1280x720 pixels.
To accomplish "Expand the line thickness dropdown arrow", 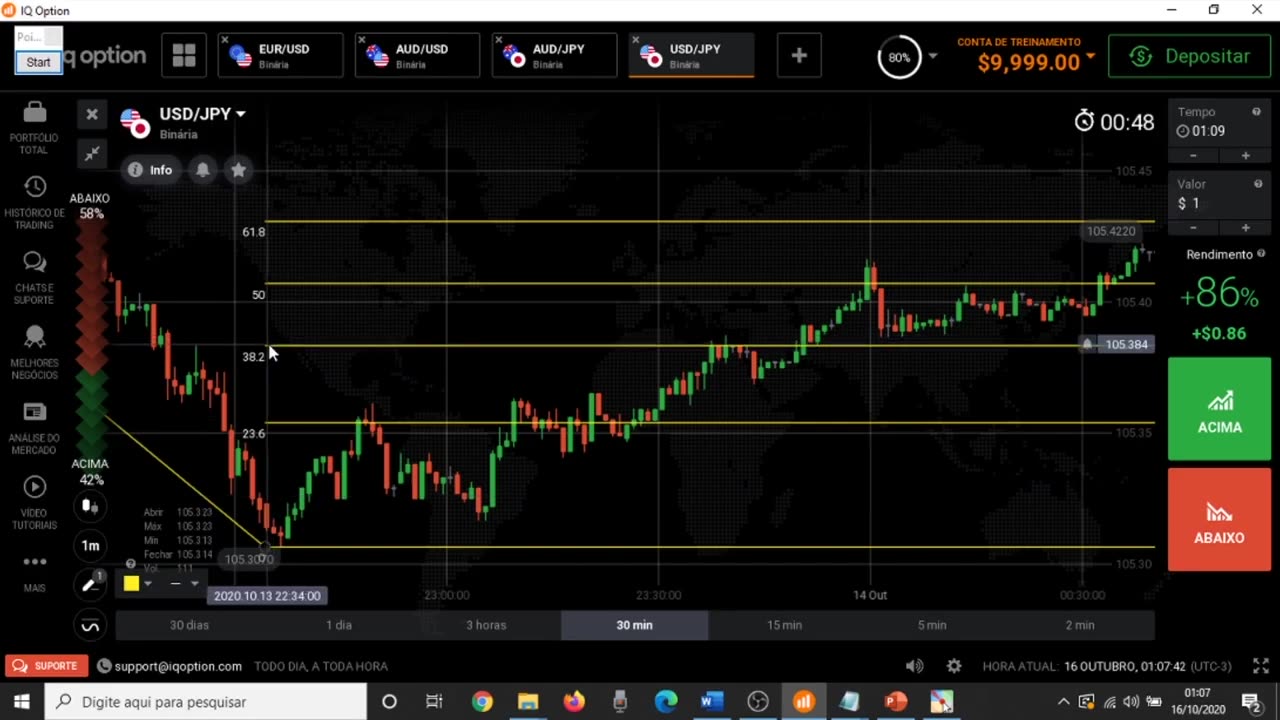I will pyautogui.click(x=194, y=583).
